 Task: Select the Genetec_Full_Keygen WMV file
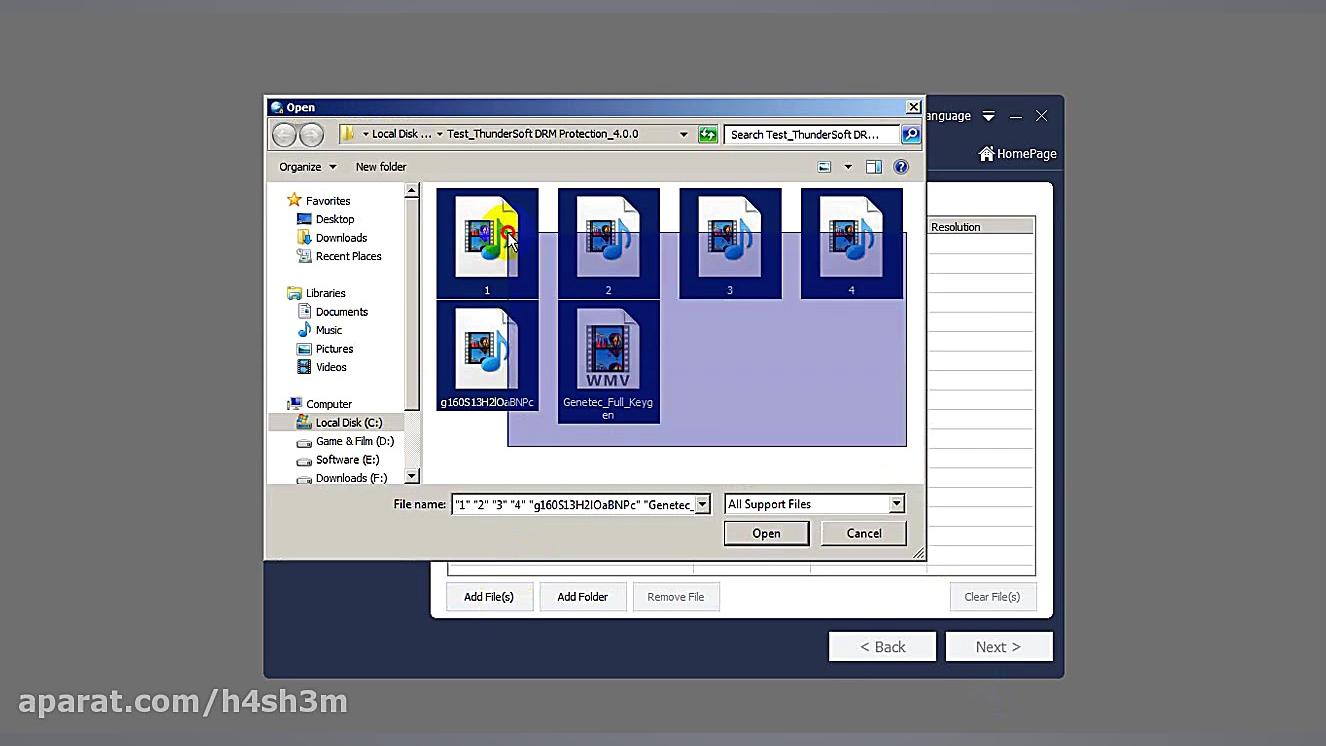(608, 355)
